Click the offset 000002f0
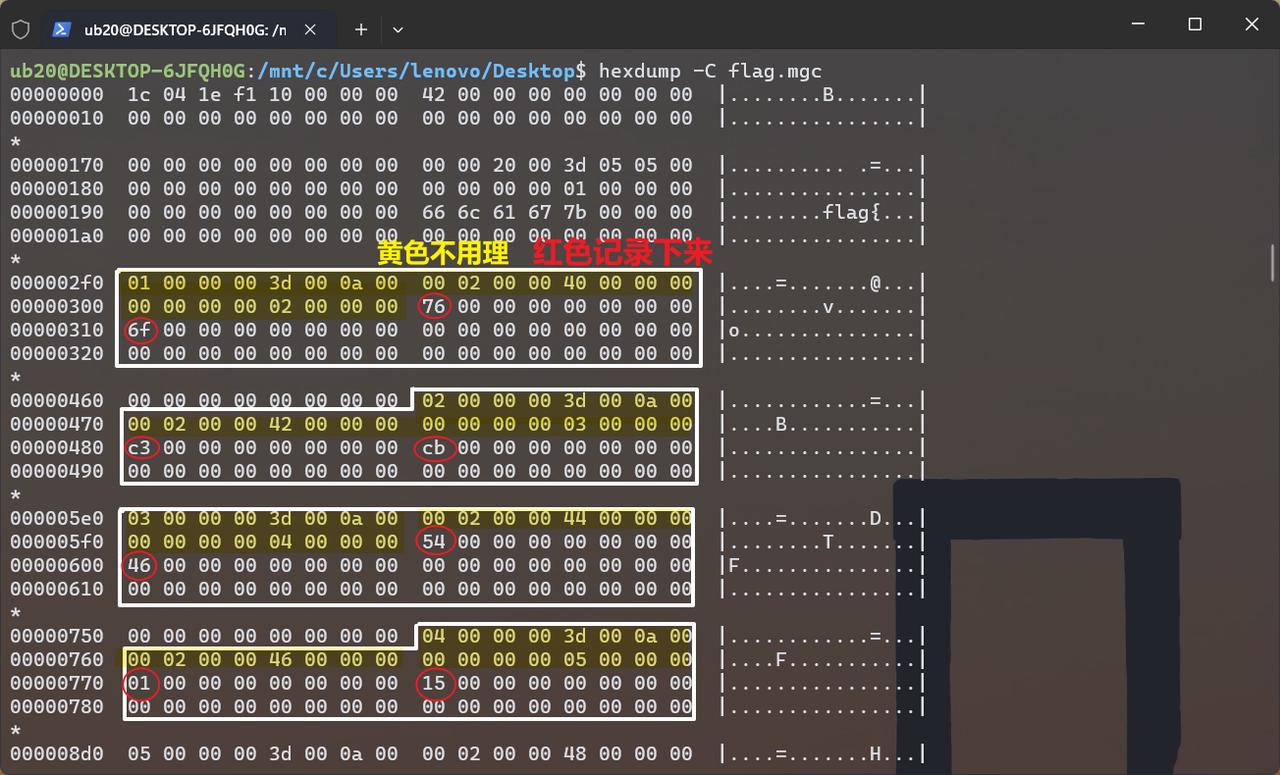This screenshot has width=1280, height=775. tap(57, 283)
